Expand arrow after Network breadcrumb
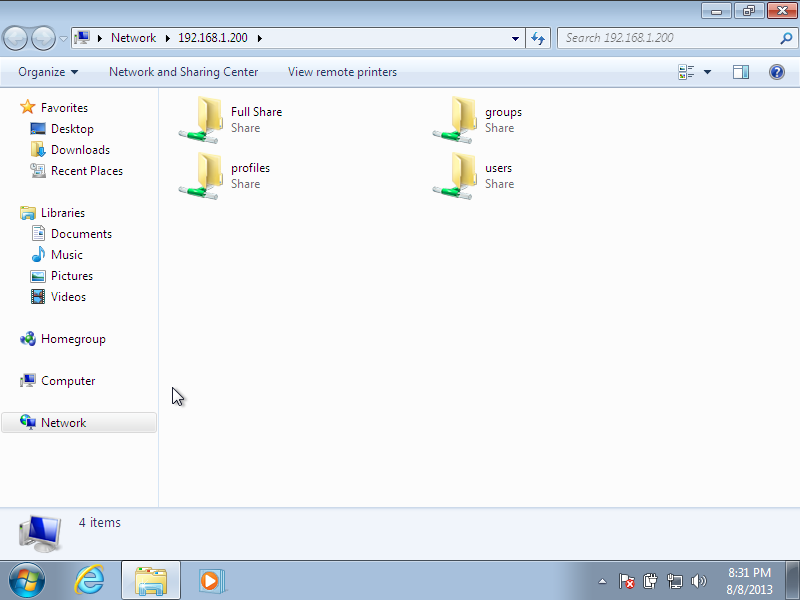This screenshot has height=600, width=800. tap(167, 38)
